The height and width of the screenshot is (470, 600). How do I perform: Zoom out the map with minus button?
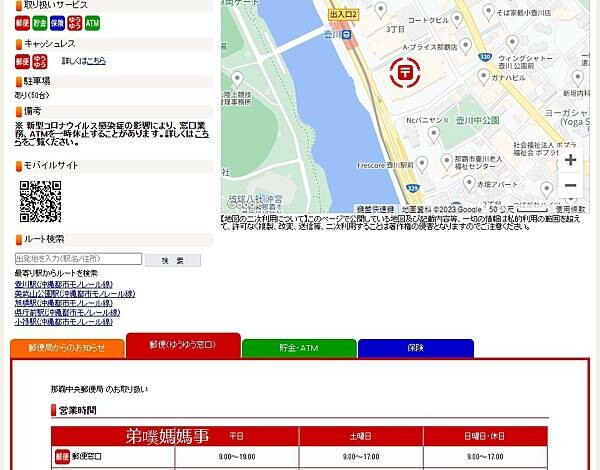(570, 186)
